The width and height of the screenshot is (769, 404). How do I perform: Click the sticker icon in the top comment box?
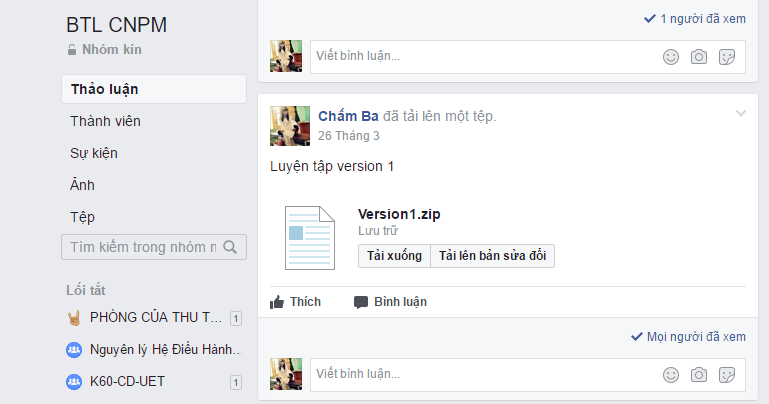click(728, 57)
